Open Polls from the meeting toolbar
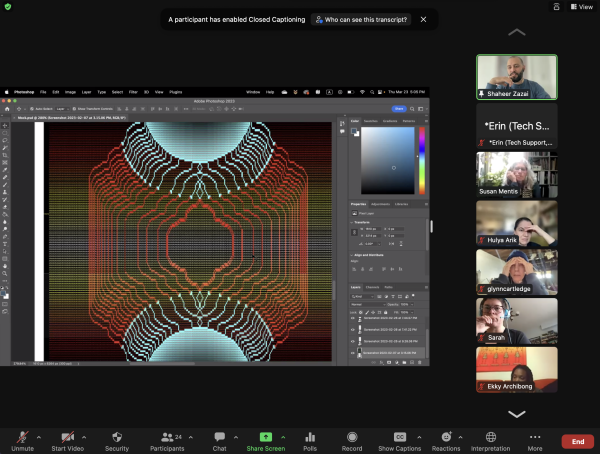600x454 pixels. 310,437
